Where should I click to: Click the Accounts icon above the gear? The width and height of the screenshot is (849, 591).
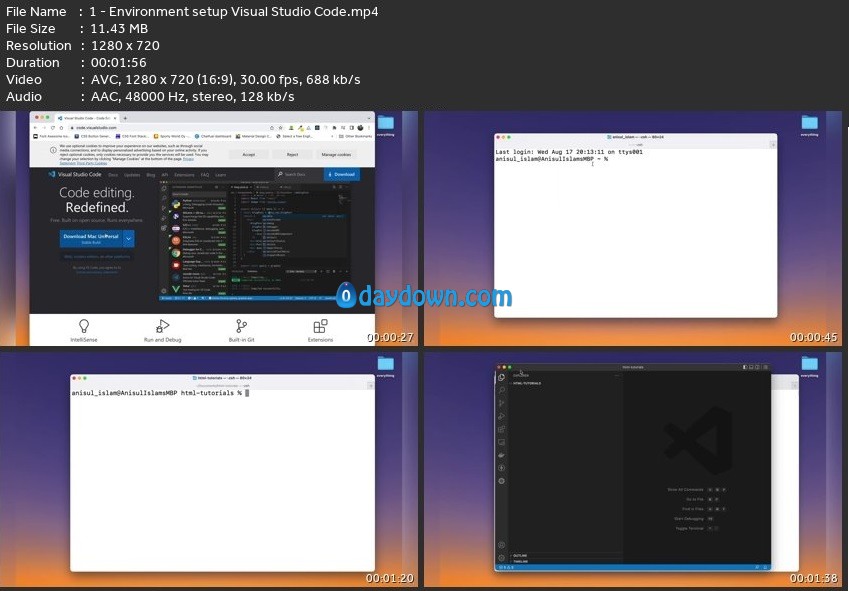pos(502,545)
